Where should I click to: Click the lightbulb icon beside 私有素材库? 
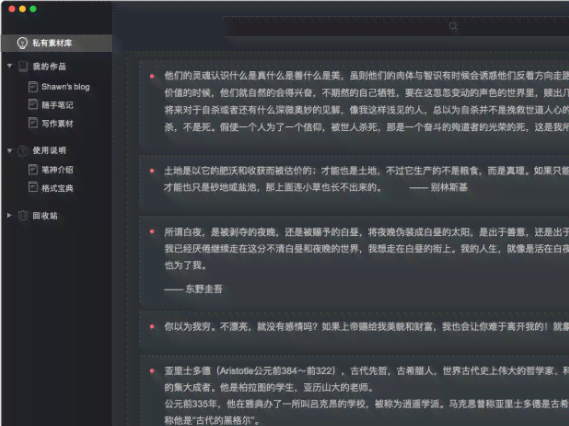click(22, 43)
